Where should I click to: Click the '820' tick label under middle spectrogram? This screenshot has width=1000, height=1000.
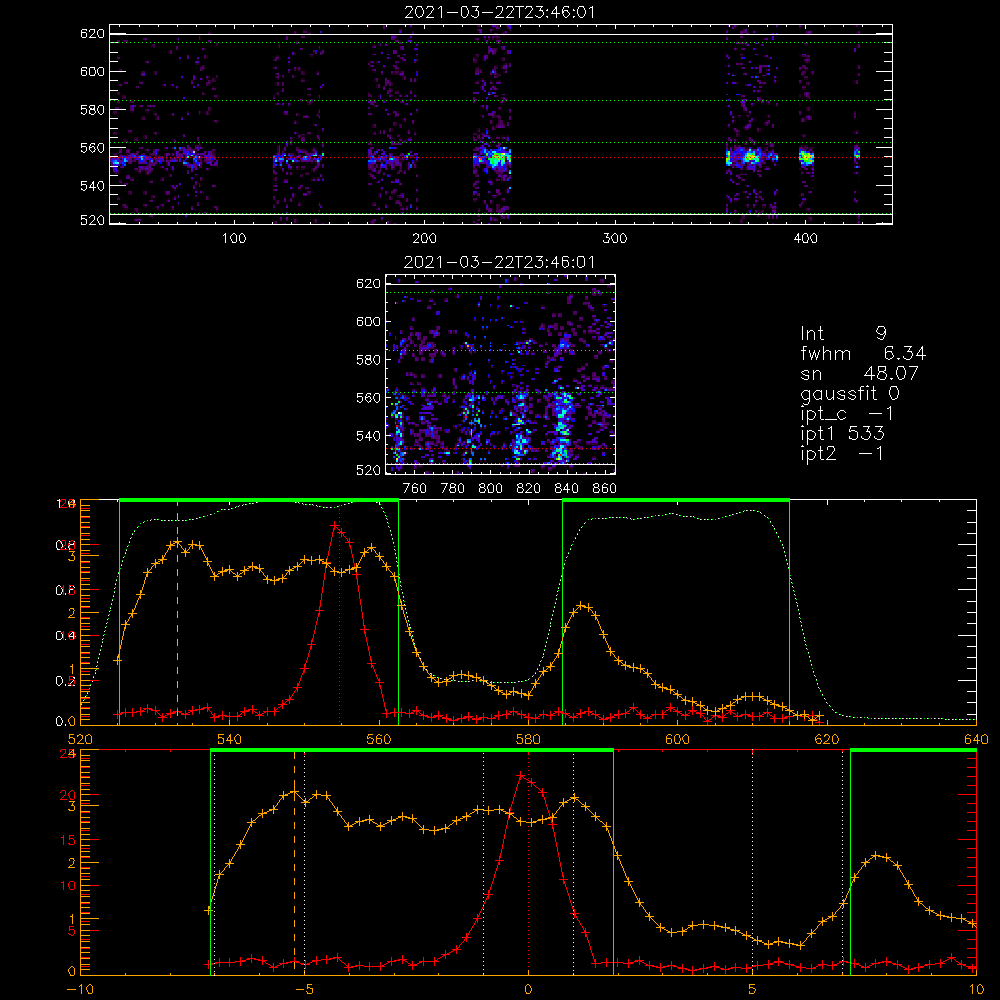coord(529,488)
